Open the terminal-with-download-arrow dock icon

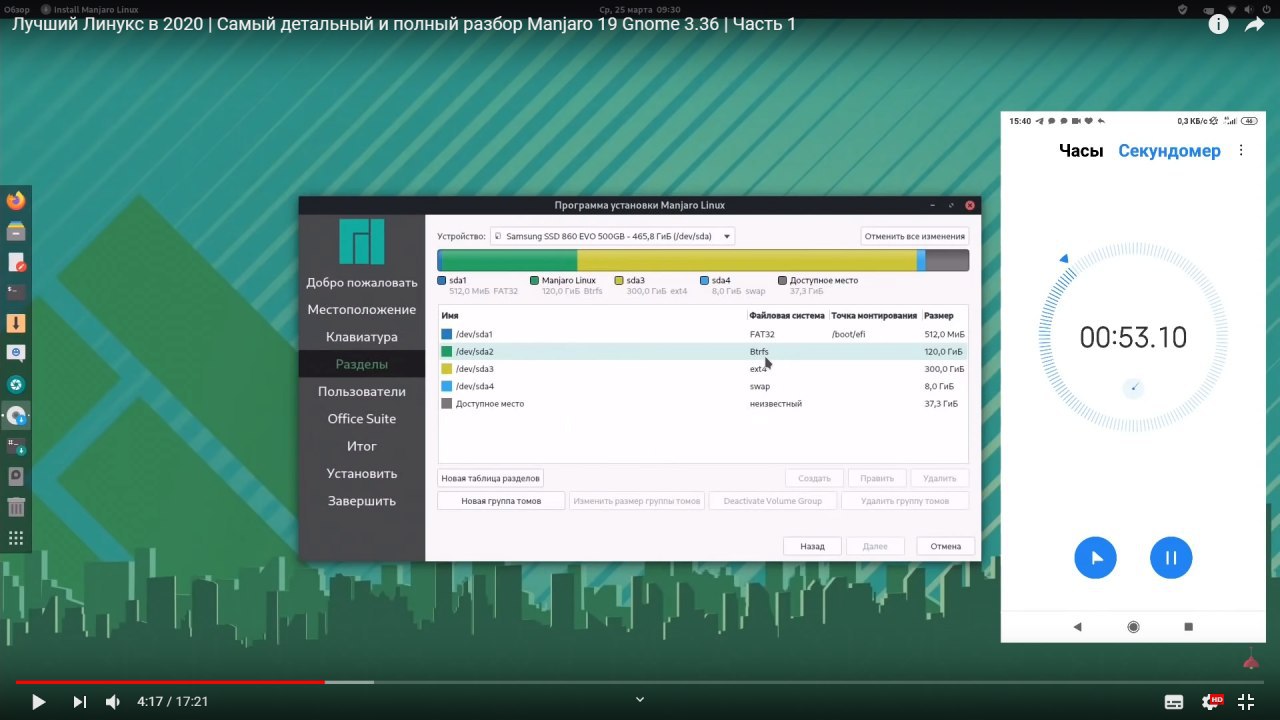pos(16,446)
